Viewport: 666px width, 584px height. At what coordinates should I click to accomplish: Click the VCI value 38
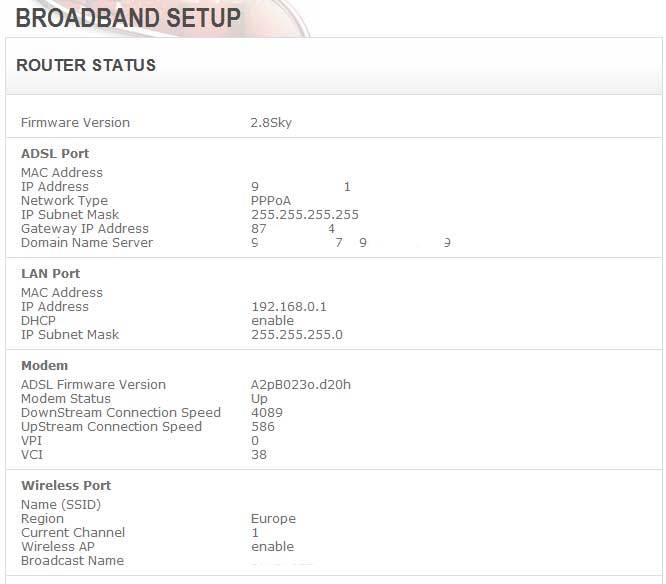pos(258,455)
